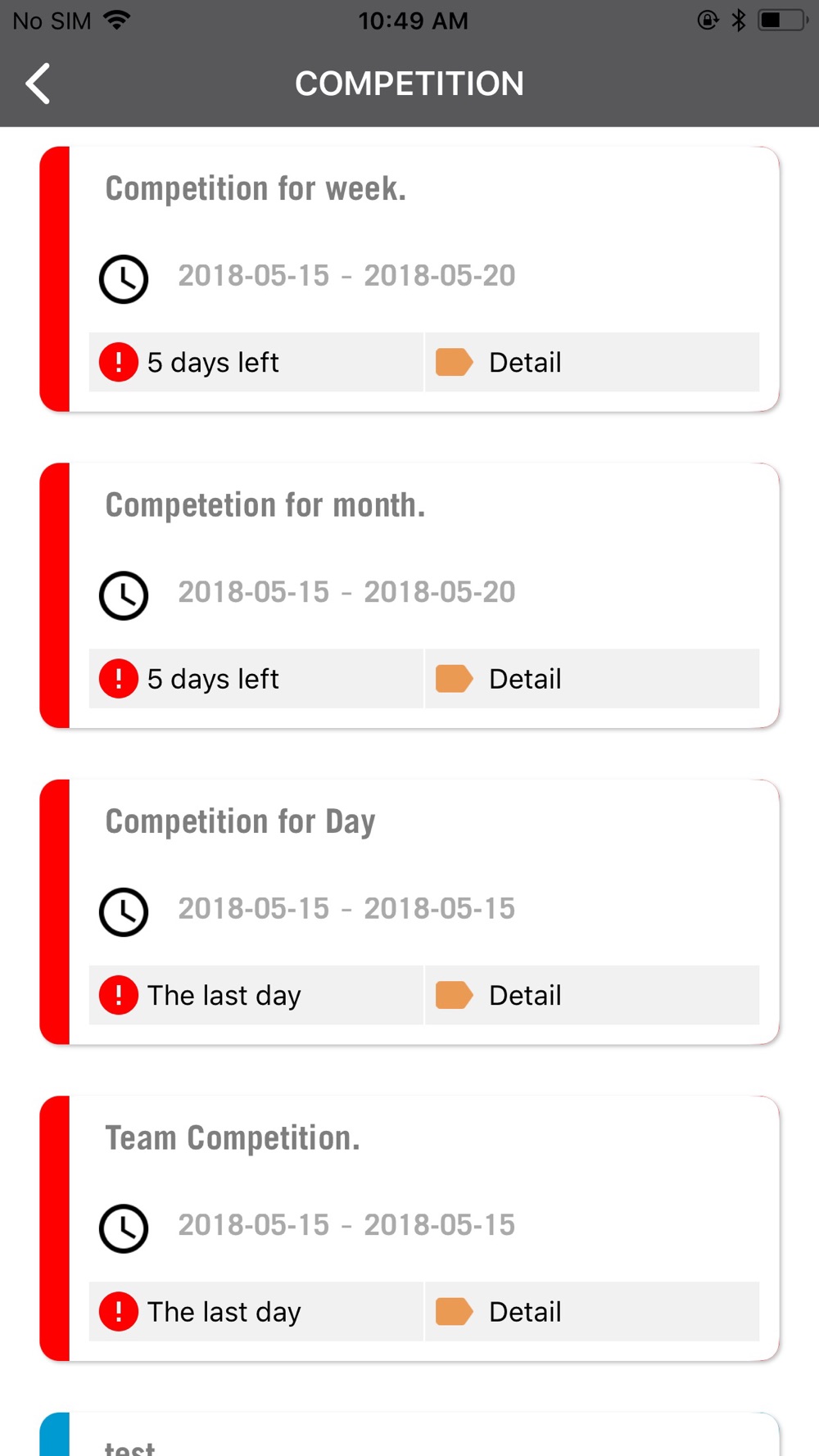The height and width of the screenshot is (1456, 819).
Task: Tap the date range in Competition for Day
Action: 346,908
